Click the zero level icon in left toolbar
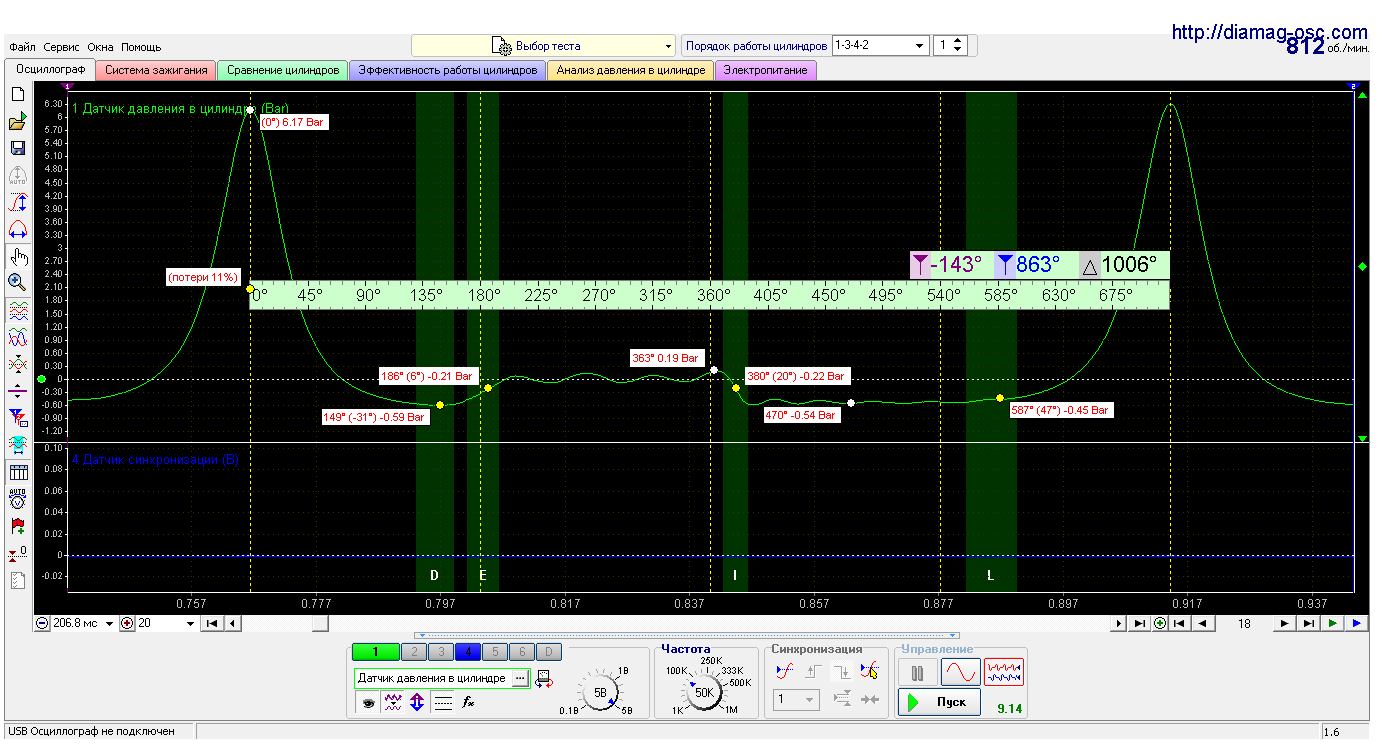Screen dimensions: 1382x744 pos(17,553)
